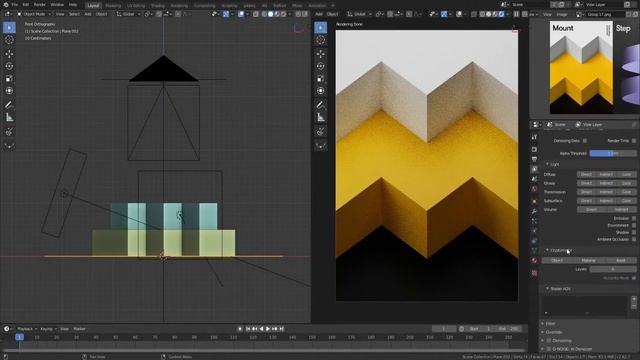640x360 pixels.
Task: Click the Cryptomatte Material button
Action: tap(589, 260)
